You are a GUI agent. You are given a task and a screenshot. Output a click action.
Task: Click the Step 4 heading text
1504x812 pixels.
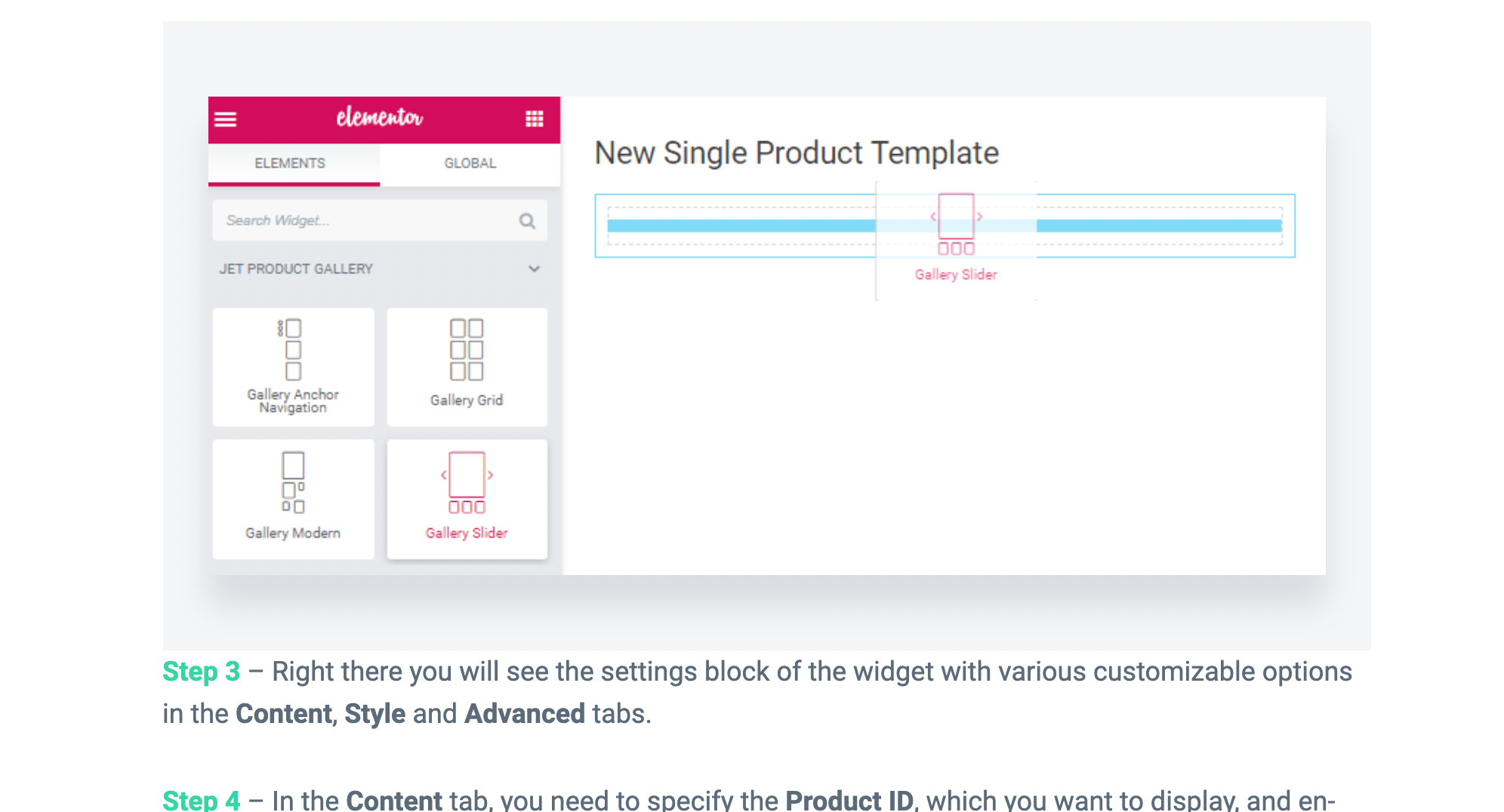click(202, 799)
